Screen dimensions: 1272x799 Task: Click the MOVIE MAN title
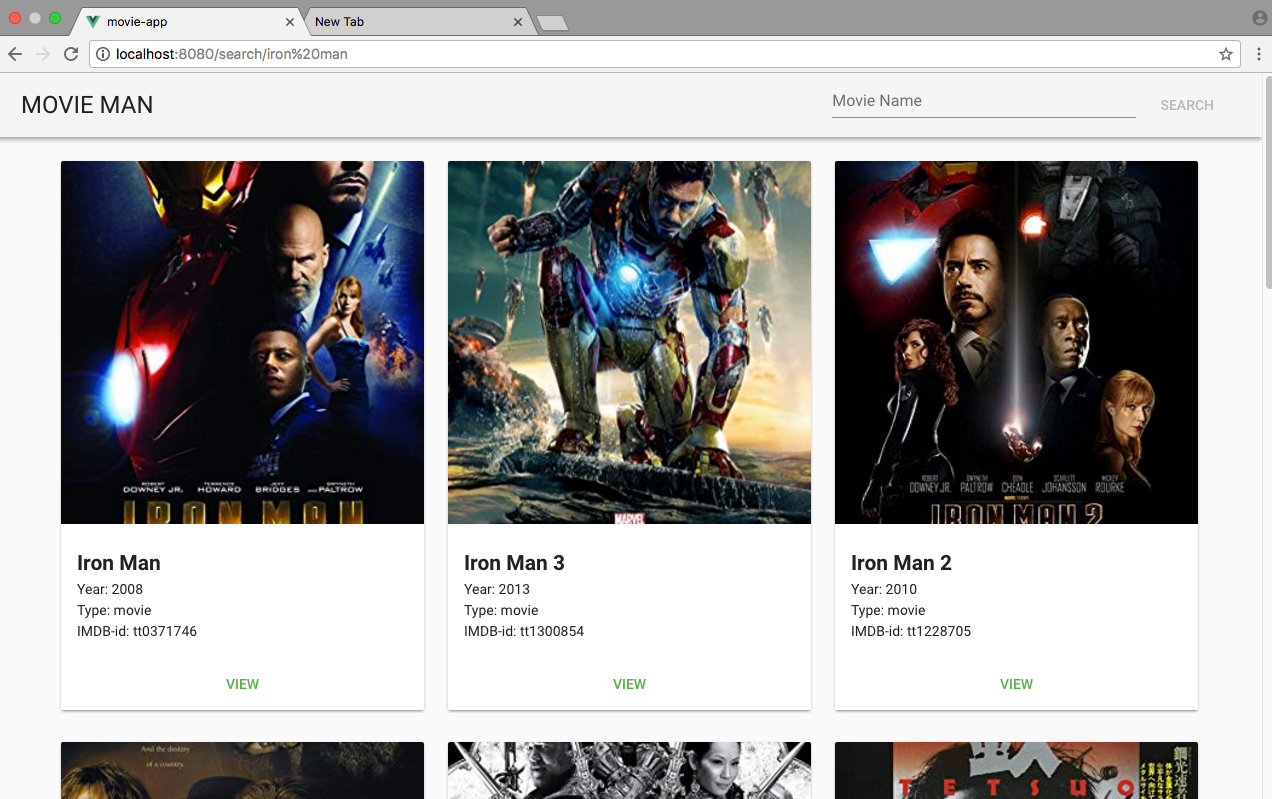[x=87, y=105]
